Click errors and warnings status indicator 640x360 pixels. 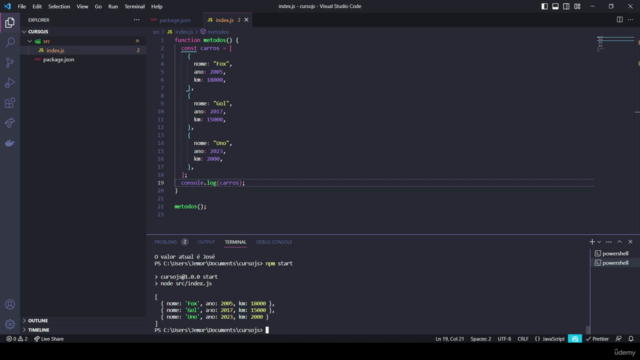(17, 339)
